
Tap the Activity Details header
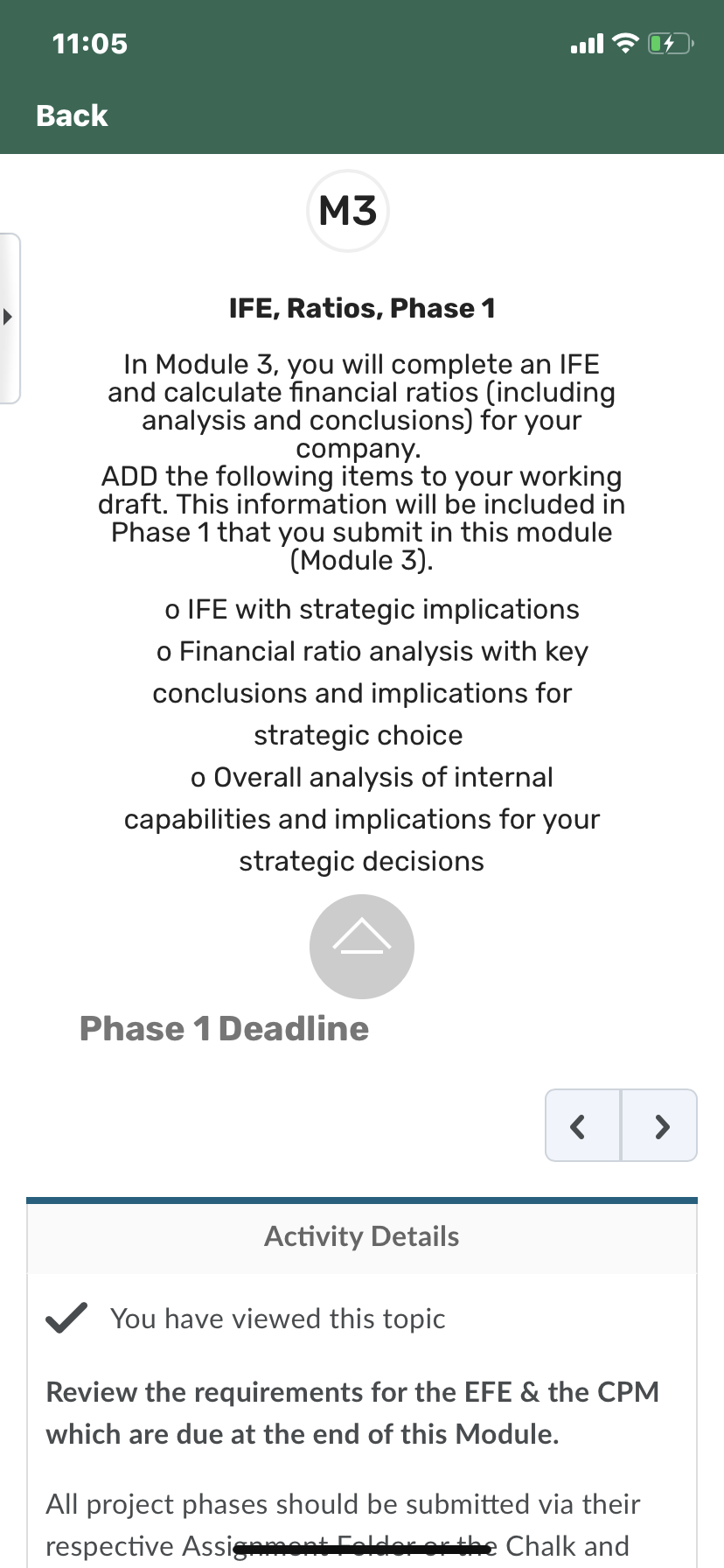[362, 1236]
